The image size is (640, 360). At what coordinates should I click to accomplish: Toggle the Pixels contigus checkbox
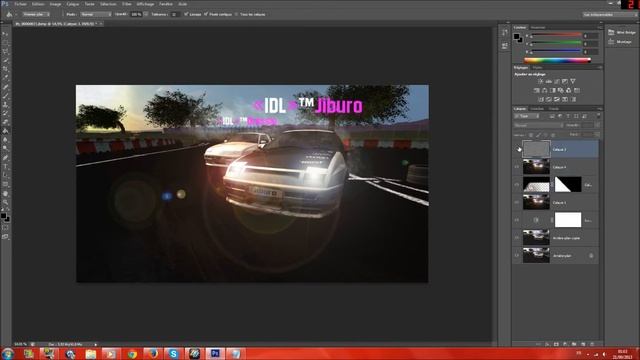point(206,14)
